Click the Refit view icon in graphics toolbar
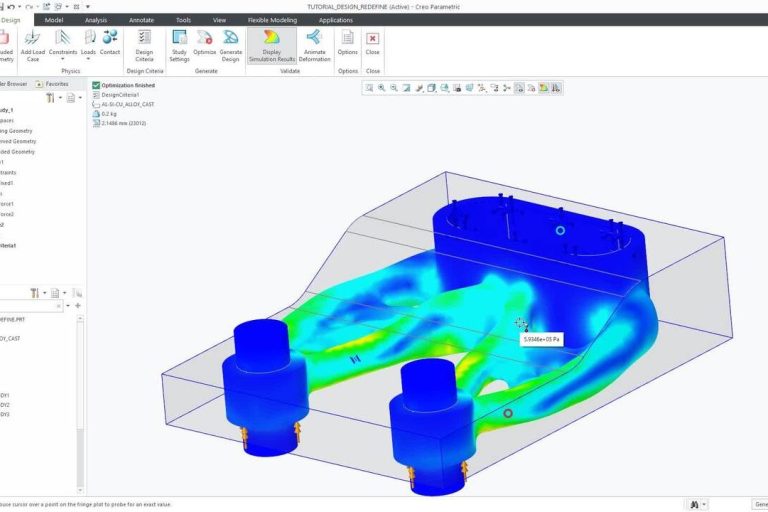The width and height of the screenshot is (768, 512). click(369, 88)
